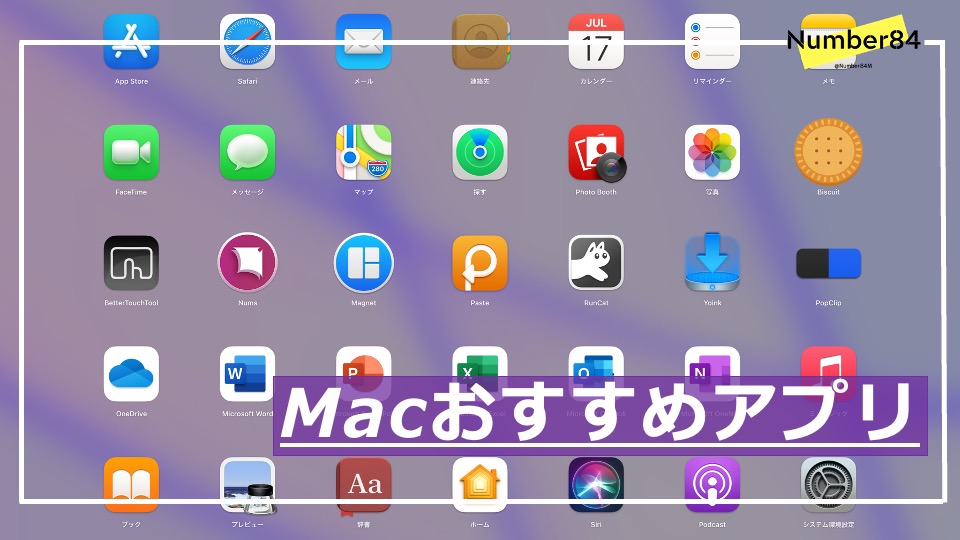The width and height of the screenshot is (960, 540).
Task: Open System Preferences (システム環境設定)
Action: tap(828, 485)
